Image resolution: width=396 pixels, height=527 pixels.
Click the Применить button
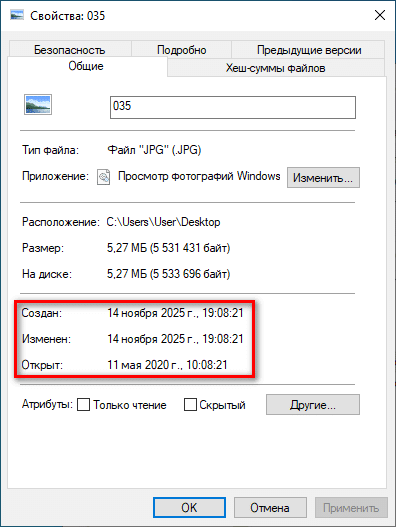point(351,508)
